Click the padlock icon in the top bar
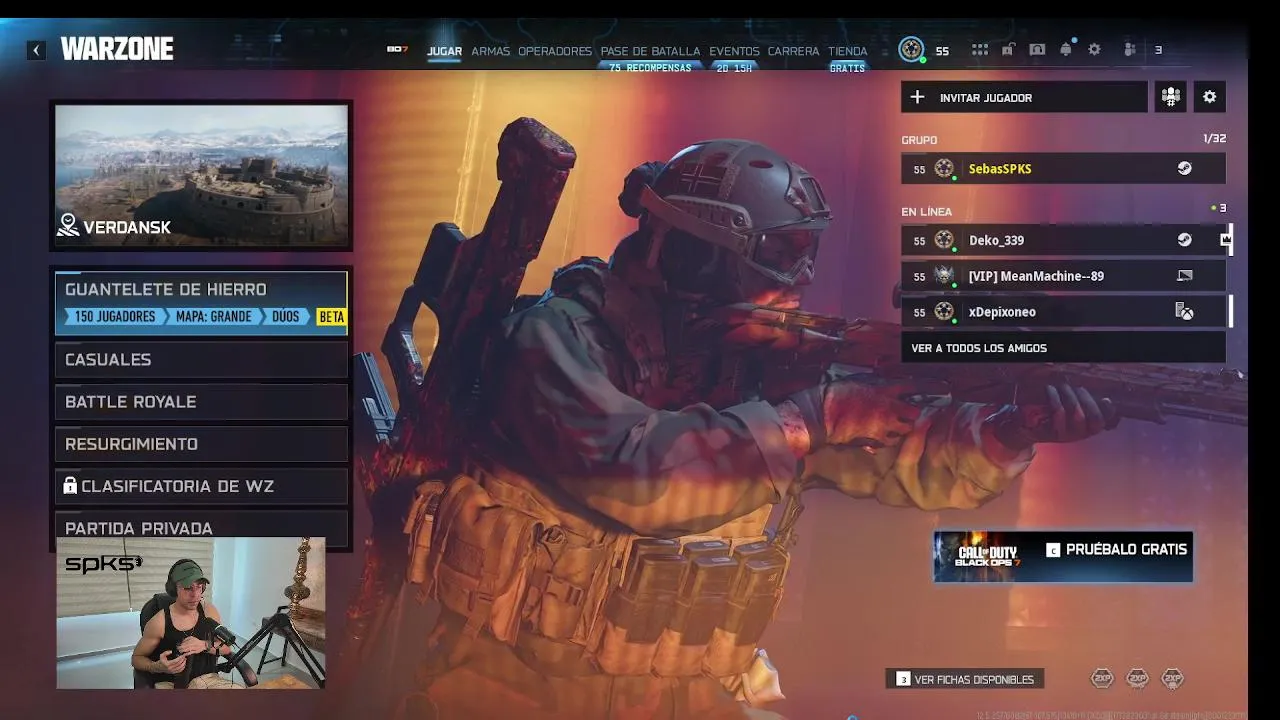This screenshot has width=1280, height=720. click(1008, 50)
